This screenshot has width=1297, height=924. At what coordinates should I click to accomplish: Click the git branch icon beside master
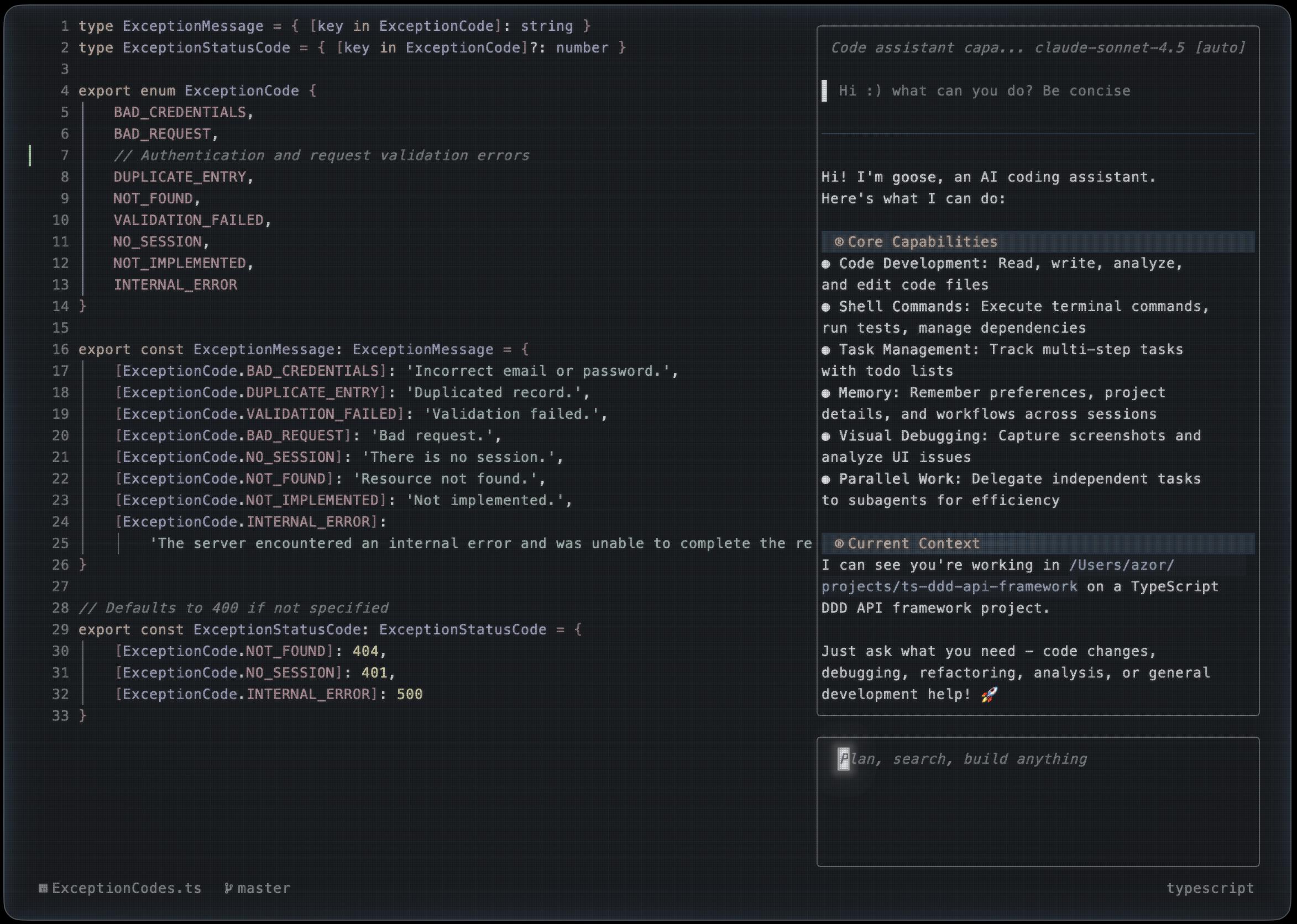click(x=228, y=888)
